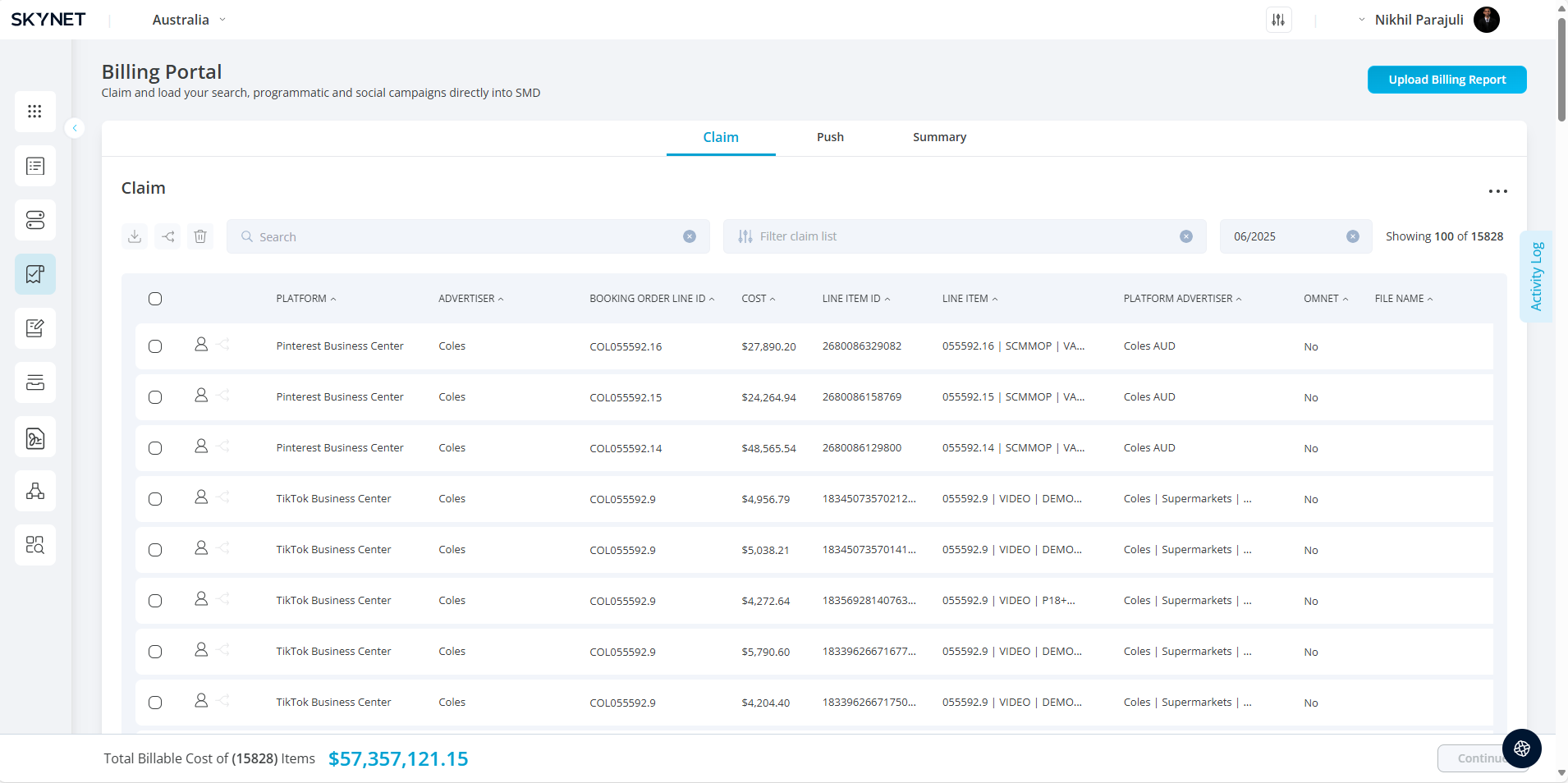Image resolution: width=1568 pixels, height=783 pixels.
Task: Click the three-dots more options menu
Action: (x=1497, y=191)
